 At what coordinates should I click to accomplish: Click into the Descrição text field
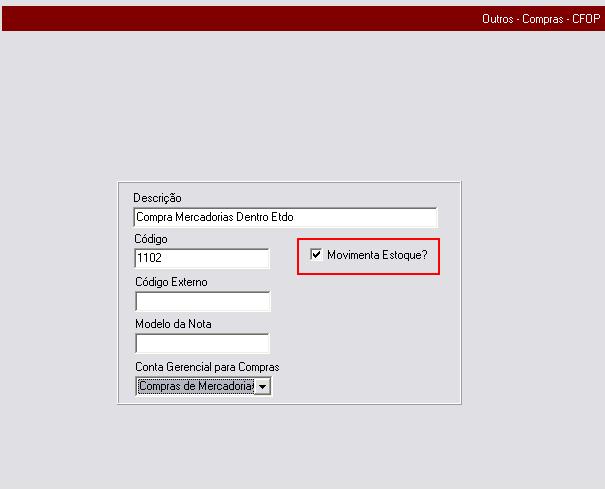285,217
